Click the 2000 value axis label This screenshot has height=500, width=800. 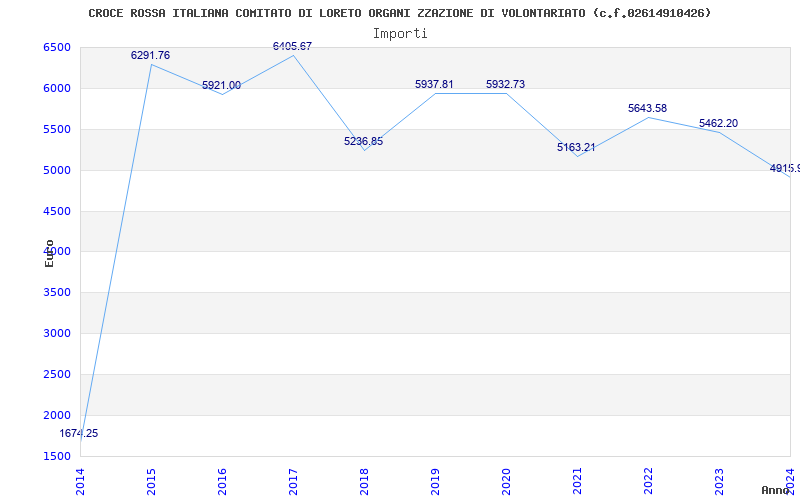click(x=56, y=415)
